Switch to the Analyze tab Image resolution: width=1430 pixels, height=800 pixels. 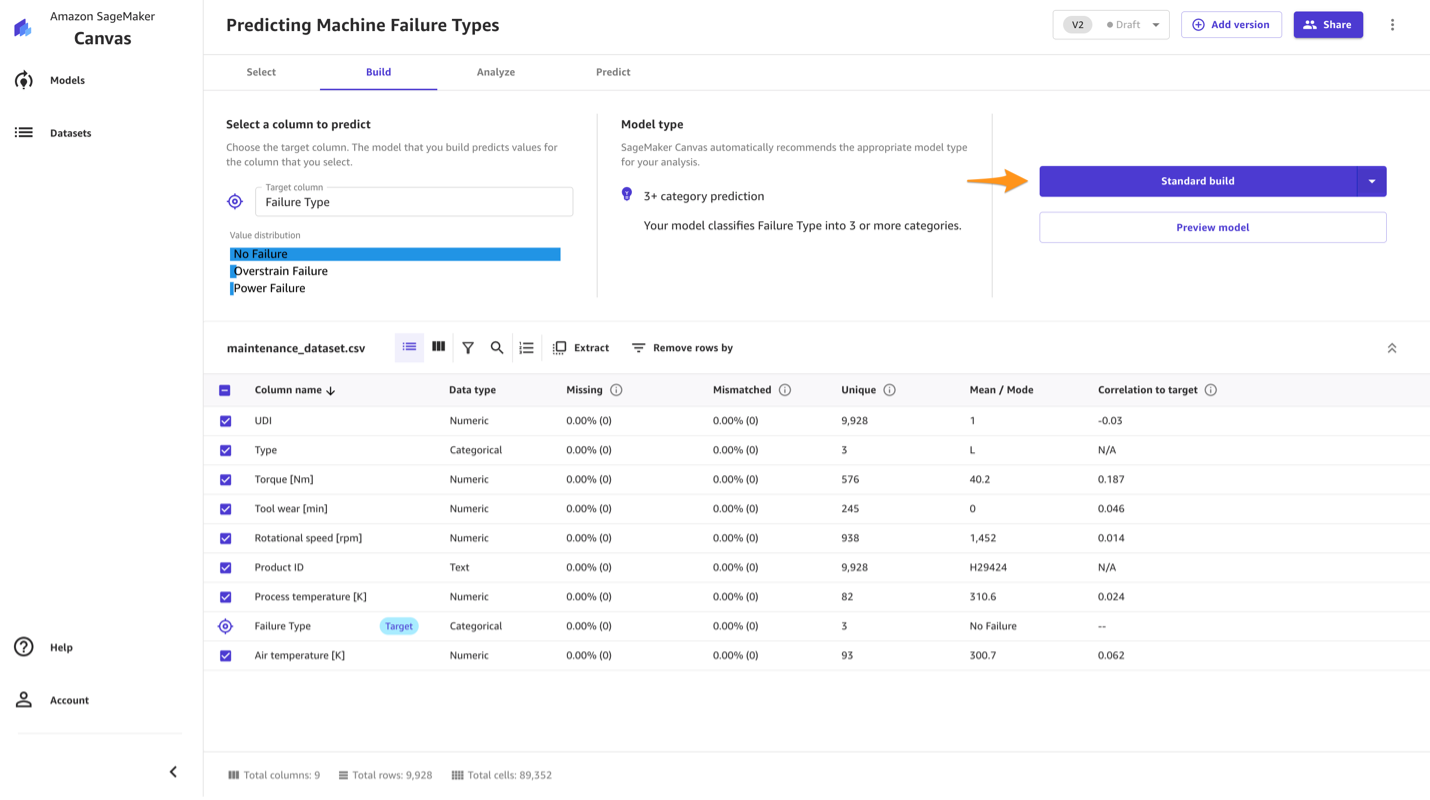[x=495, y=72]
